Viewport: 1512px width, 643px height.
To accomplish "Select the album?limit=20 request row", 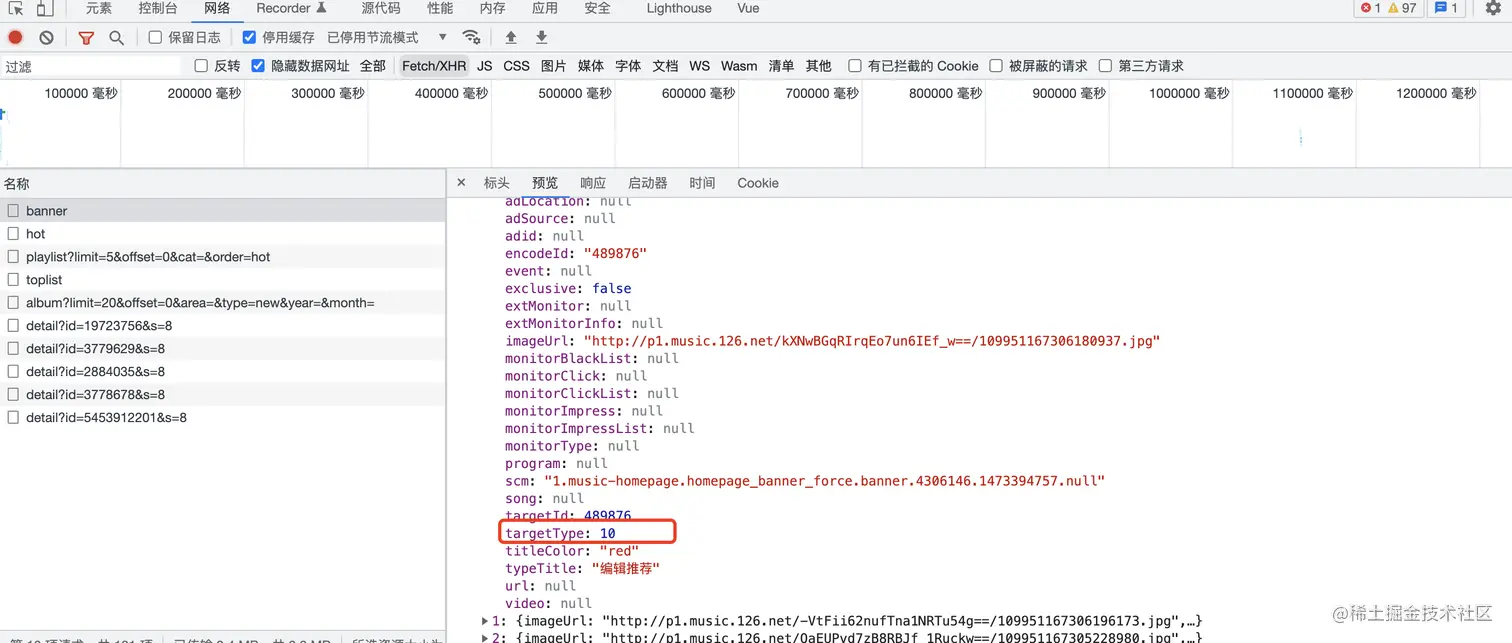I will pos(222,302).
